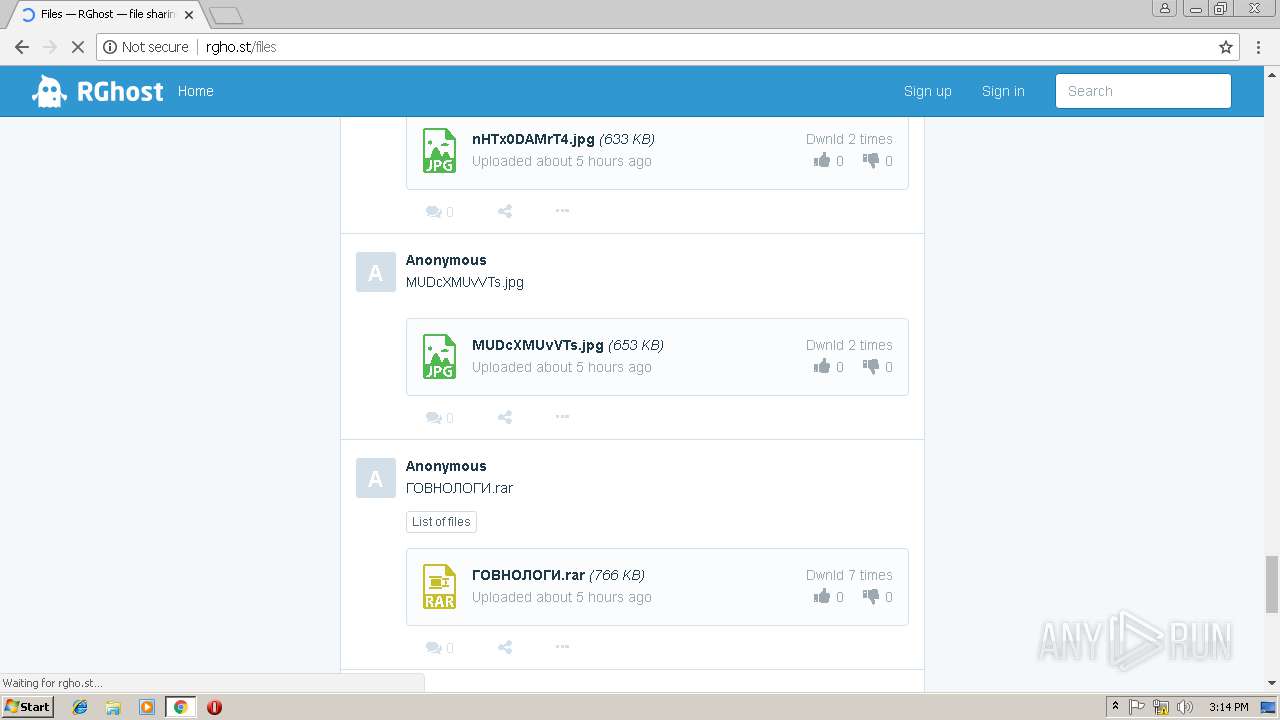Viewport: 1280px width, 720px height.
Task: Dislike ГОВНОЛОГИ.rar with thumbs down
Action: pos(871,597)
